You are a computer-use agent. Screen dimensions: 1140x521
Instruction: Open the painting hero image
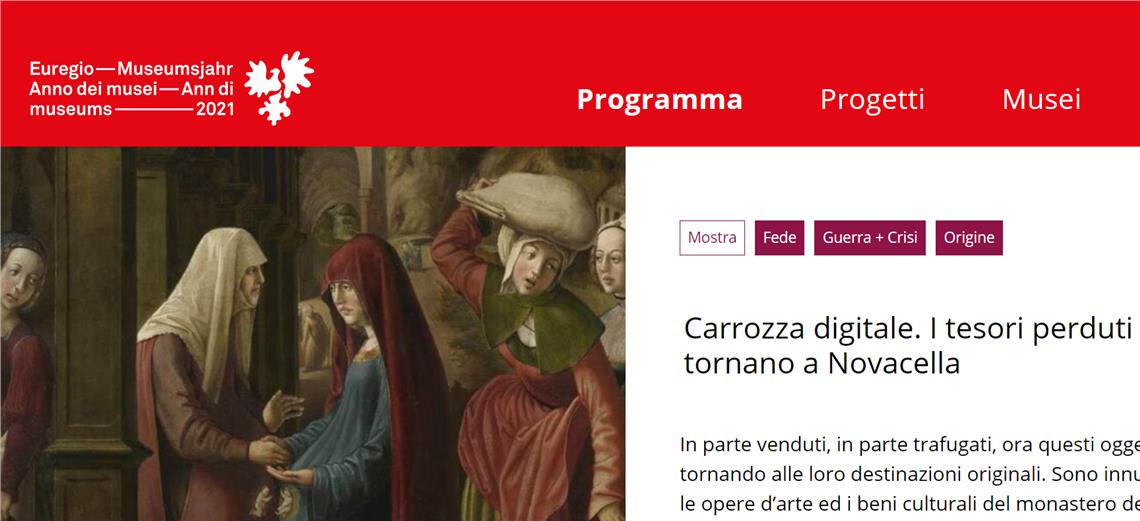(313, 334)
